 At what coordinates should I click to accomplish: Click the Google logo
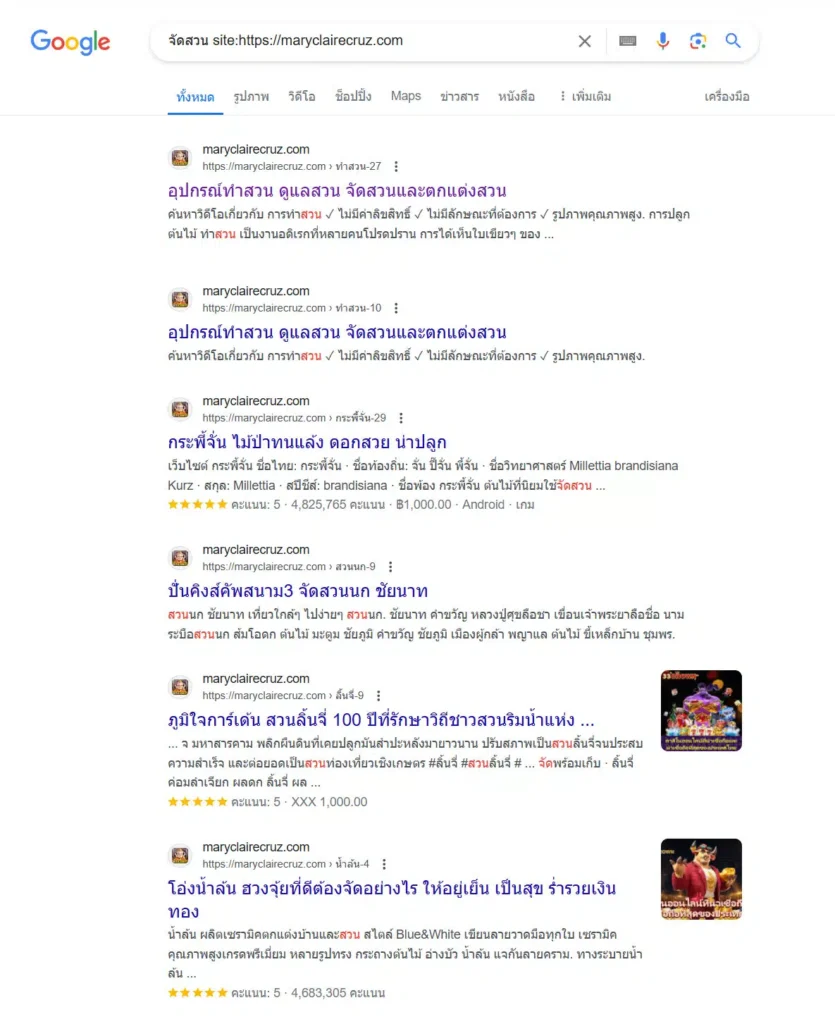click(71, 42)
